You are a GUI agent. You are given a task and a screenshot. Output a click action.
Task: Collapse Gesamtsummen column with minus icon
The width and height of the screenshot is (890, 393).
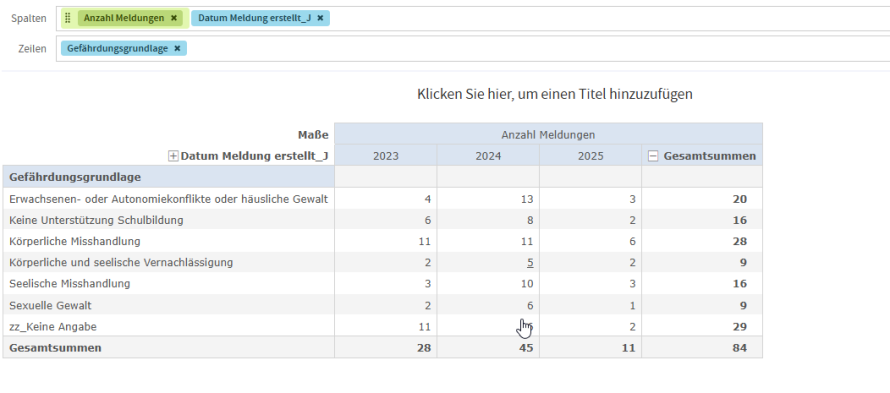pos(654,156)
